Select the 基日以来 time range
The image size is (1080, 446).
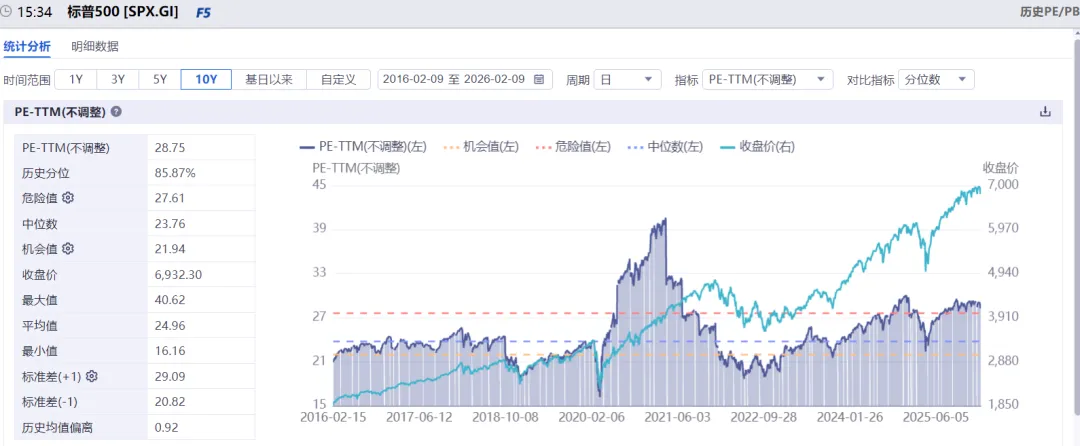pos(269,79)
